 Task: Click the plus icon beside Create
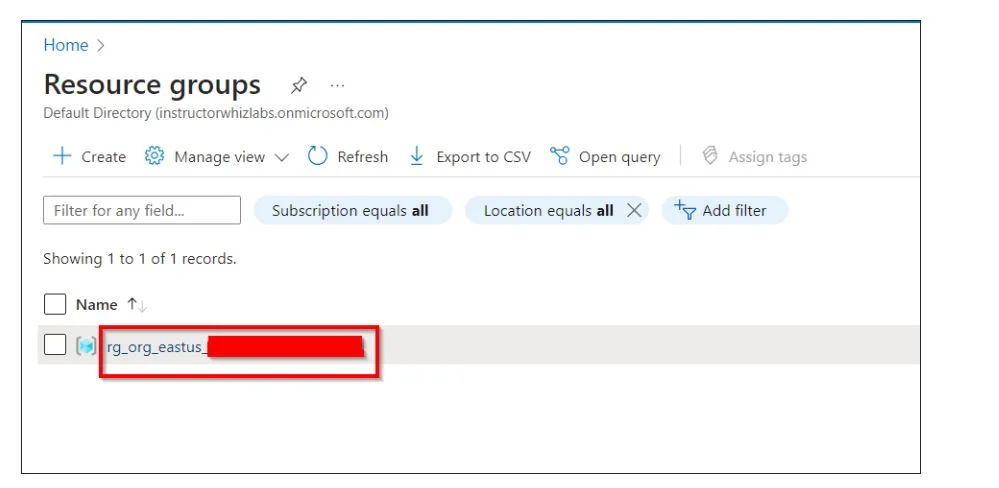[x=62, y=156]
